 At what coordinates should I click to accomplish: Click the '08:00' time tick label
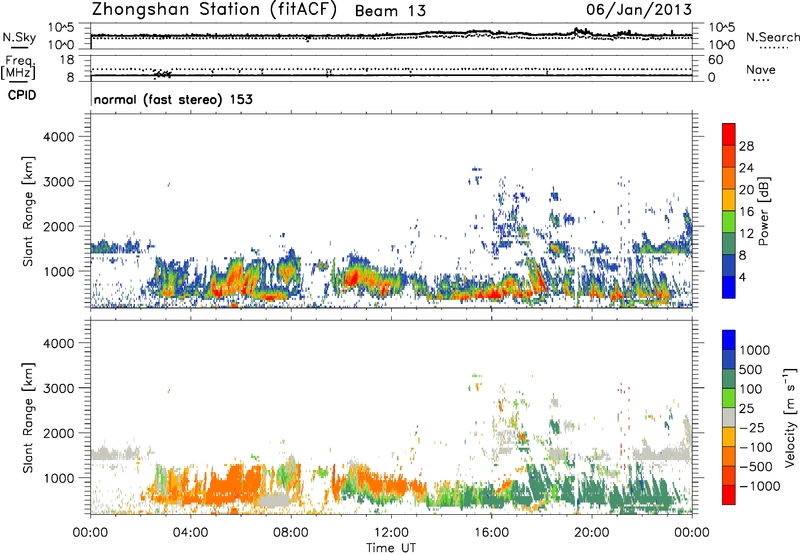click(x=291, y=533)
